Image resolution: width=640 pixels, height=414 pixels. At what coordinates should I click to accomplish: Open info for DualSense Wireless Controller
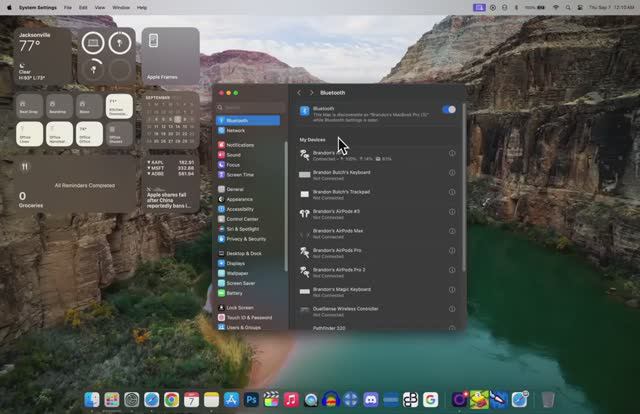452,309
